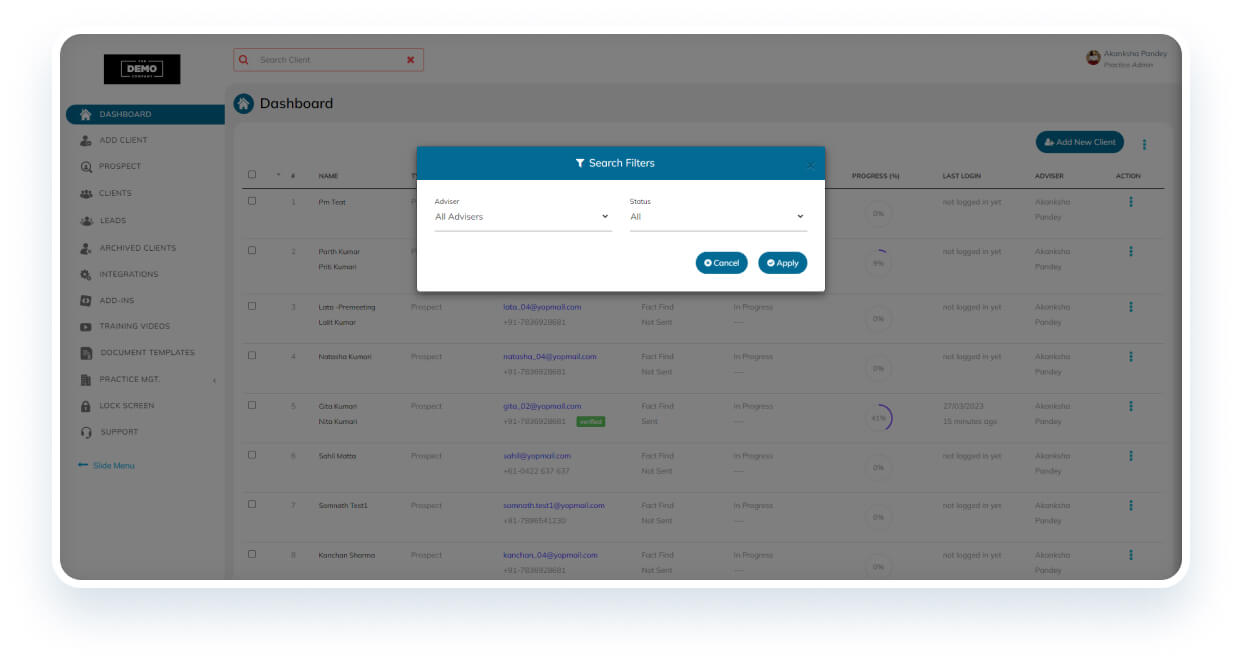Click the Lock Screen padlock icon
Image resolution: width=1242 pixels, height=665 pixels.
86,406
